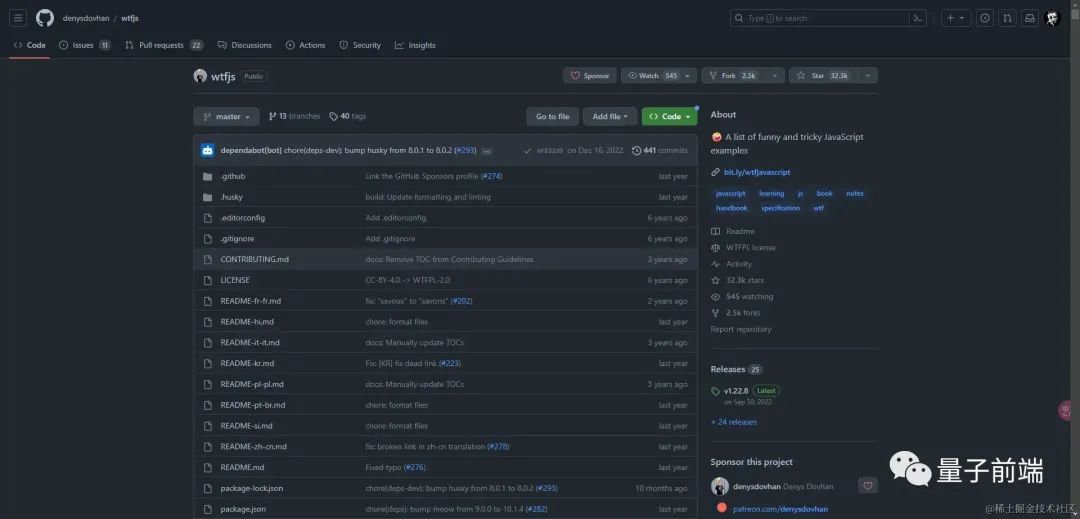This screenshot has height=519, width=1080.
Task: View the WTFPL license link
Action: (743, 248)
